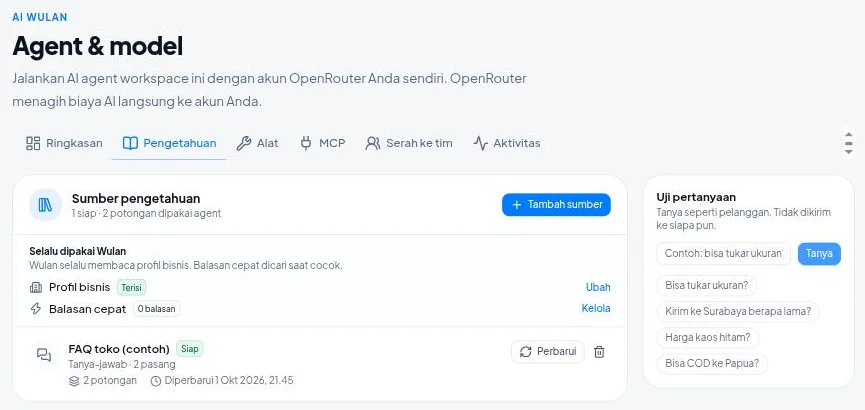This screenshot has height=410, width=865.
Task: Click the Tanya button
Action: pos(819,254)
